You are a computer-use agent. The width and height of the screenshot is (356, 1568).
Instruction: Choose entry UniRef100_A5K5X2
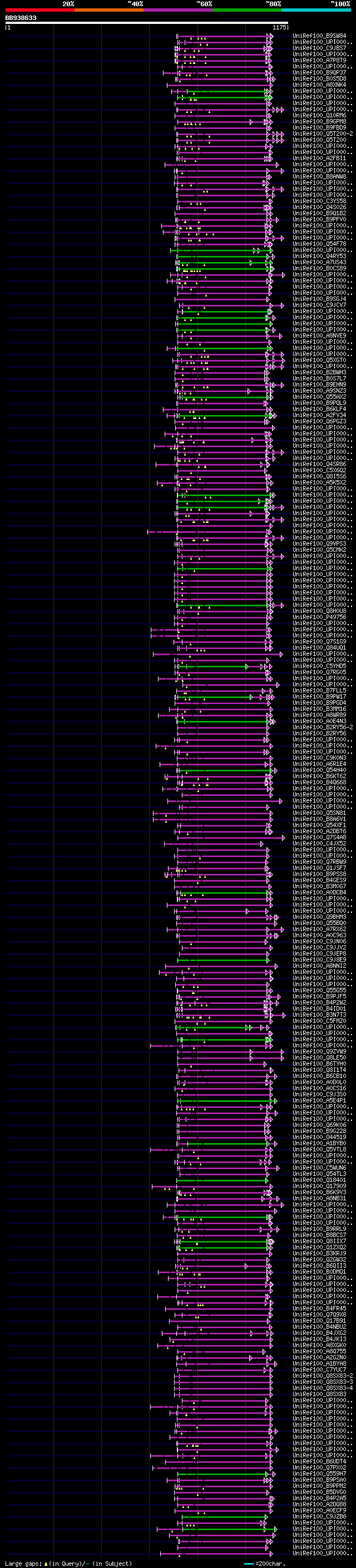(x=319, y=482)
